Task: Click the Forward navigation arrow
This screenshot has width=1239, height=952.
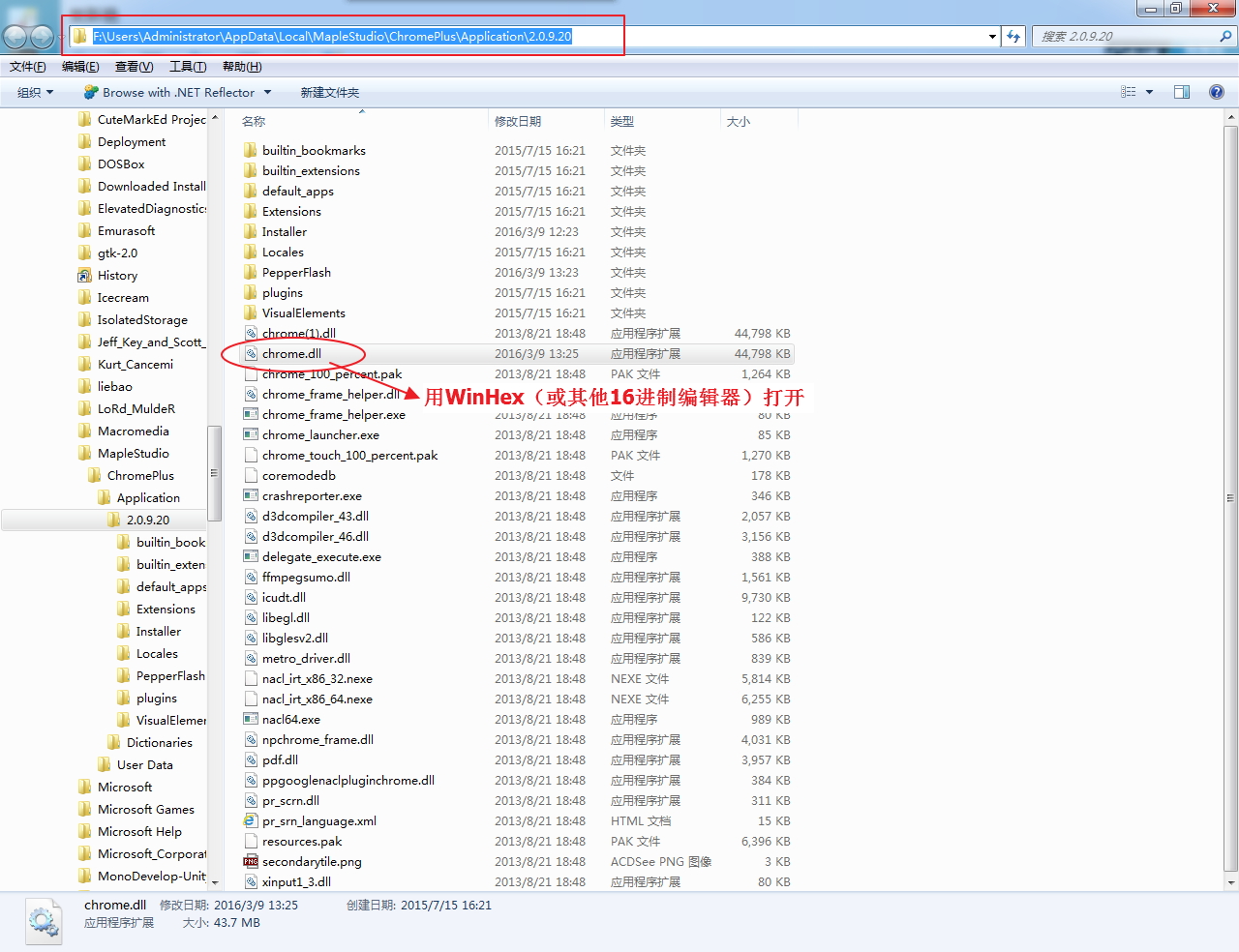Action: click(43, 37)
